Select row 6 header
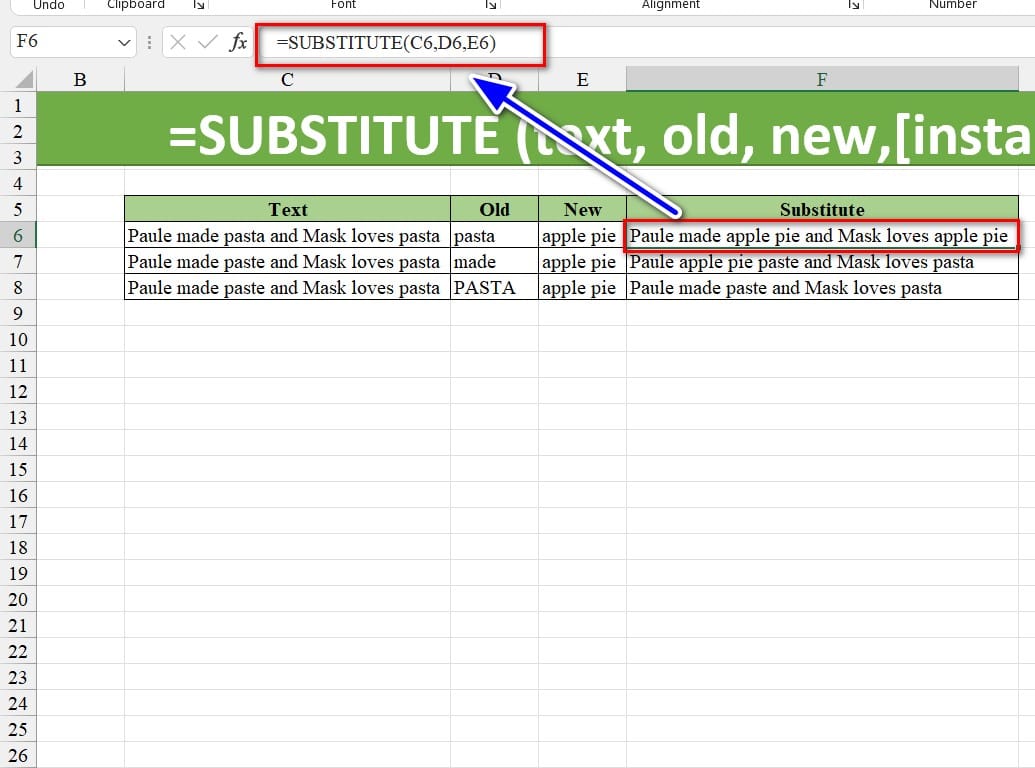 (x=18, y=235)
